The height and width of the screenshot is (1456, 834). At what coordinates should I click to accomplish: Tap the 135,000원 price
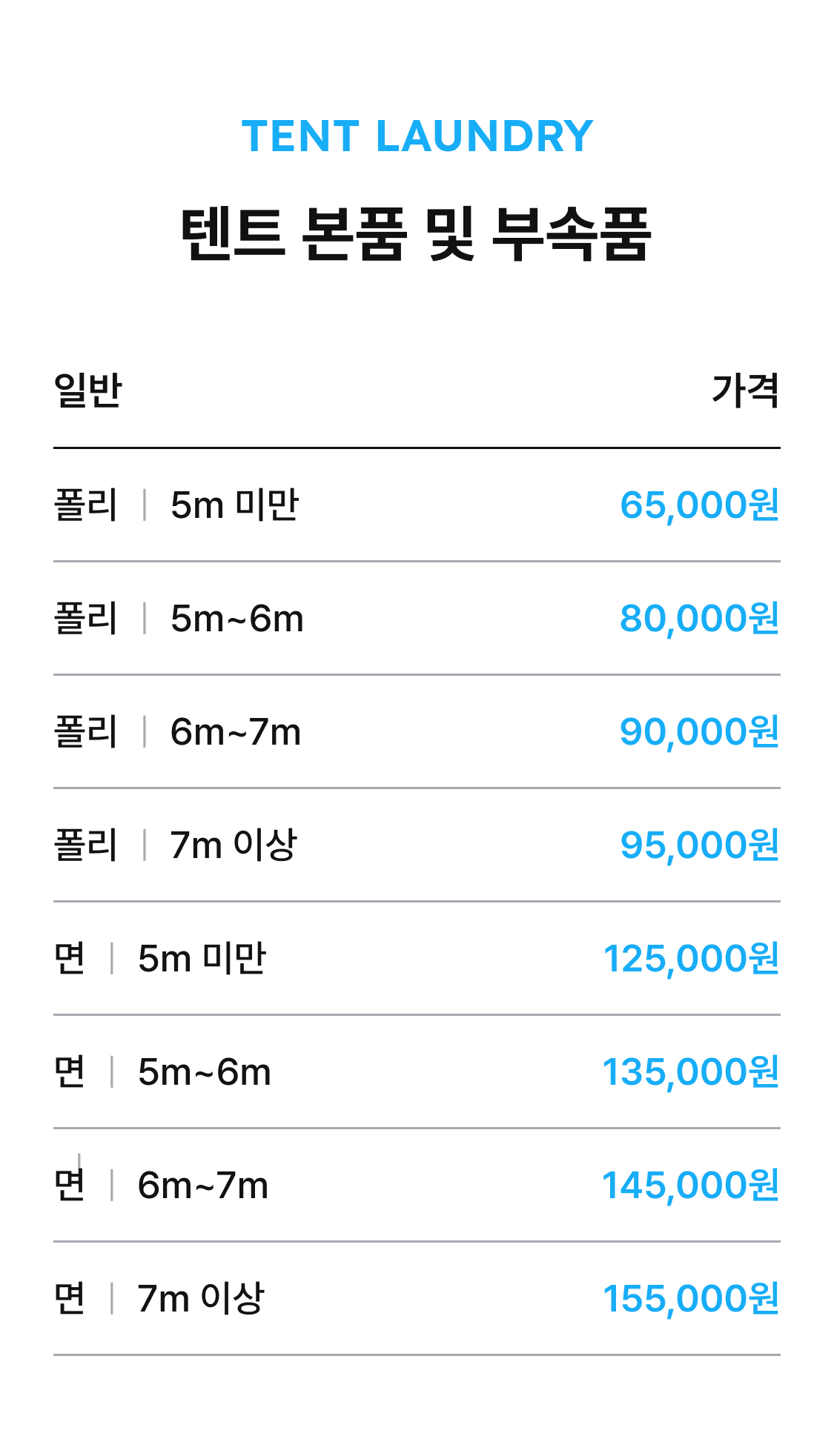(691, 1072)
